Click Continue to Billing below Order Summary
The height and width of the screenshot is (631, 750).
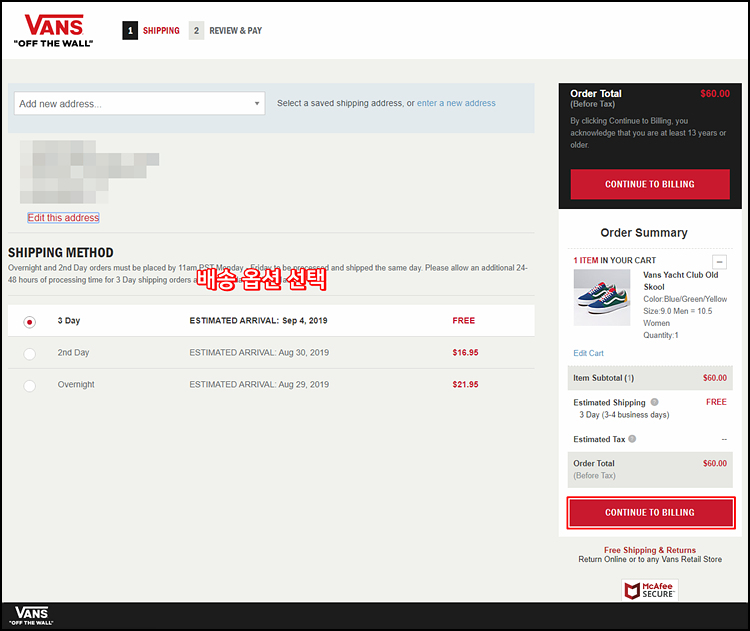651,513
